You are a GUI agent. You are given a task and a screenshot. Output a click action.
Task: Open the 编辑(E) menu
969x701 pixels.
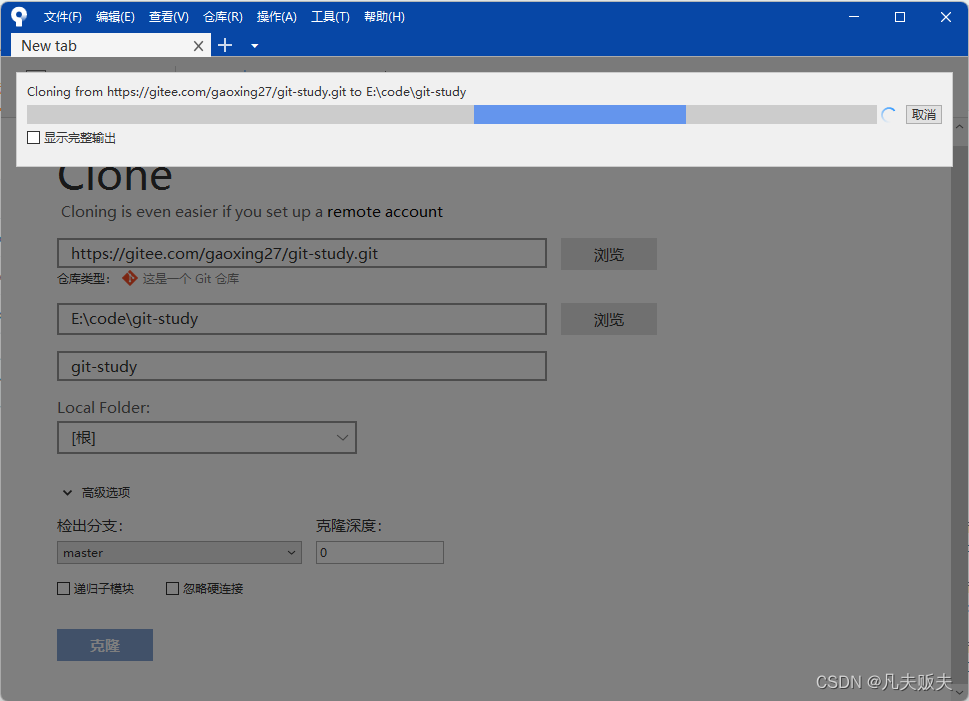click(x=115, y=17)
